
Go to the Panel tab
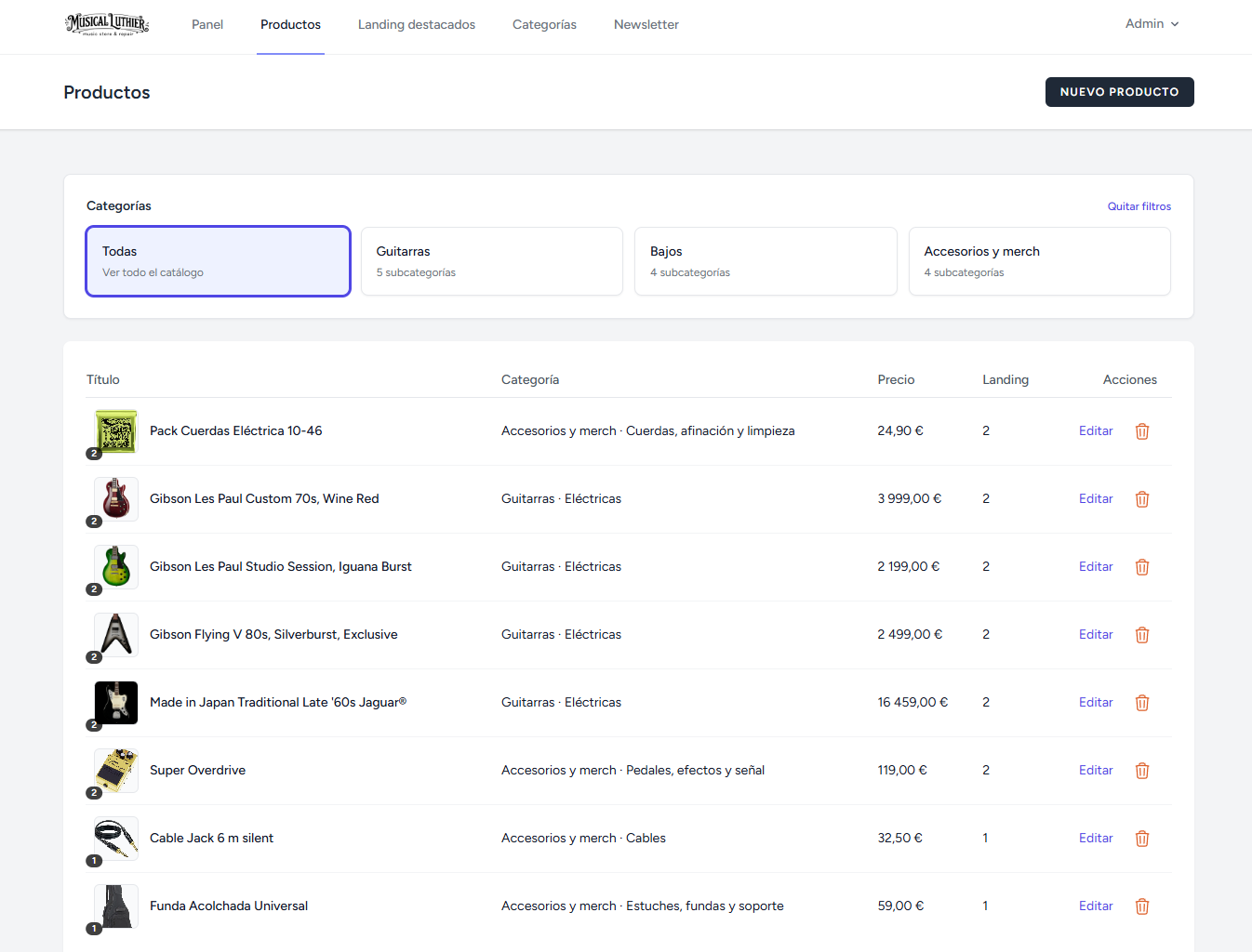(207, 25)
